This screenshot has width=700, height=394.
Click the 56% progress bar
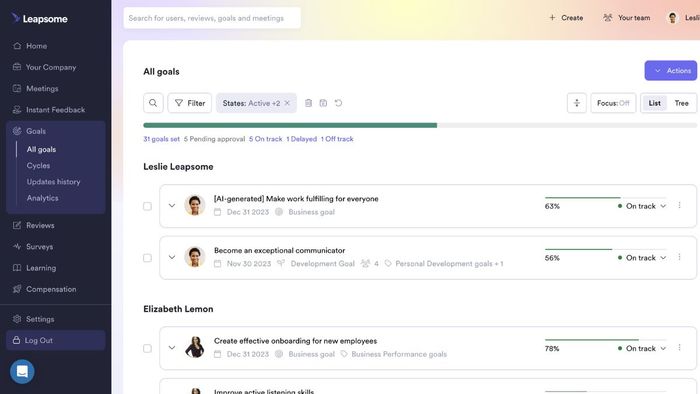pos(605,249)
